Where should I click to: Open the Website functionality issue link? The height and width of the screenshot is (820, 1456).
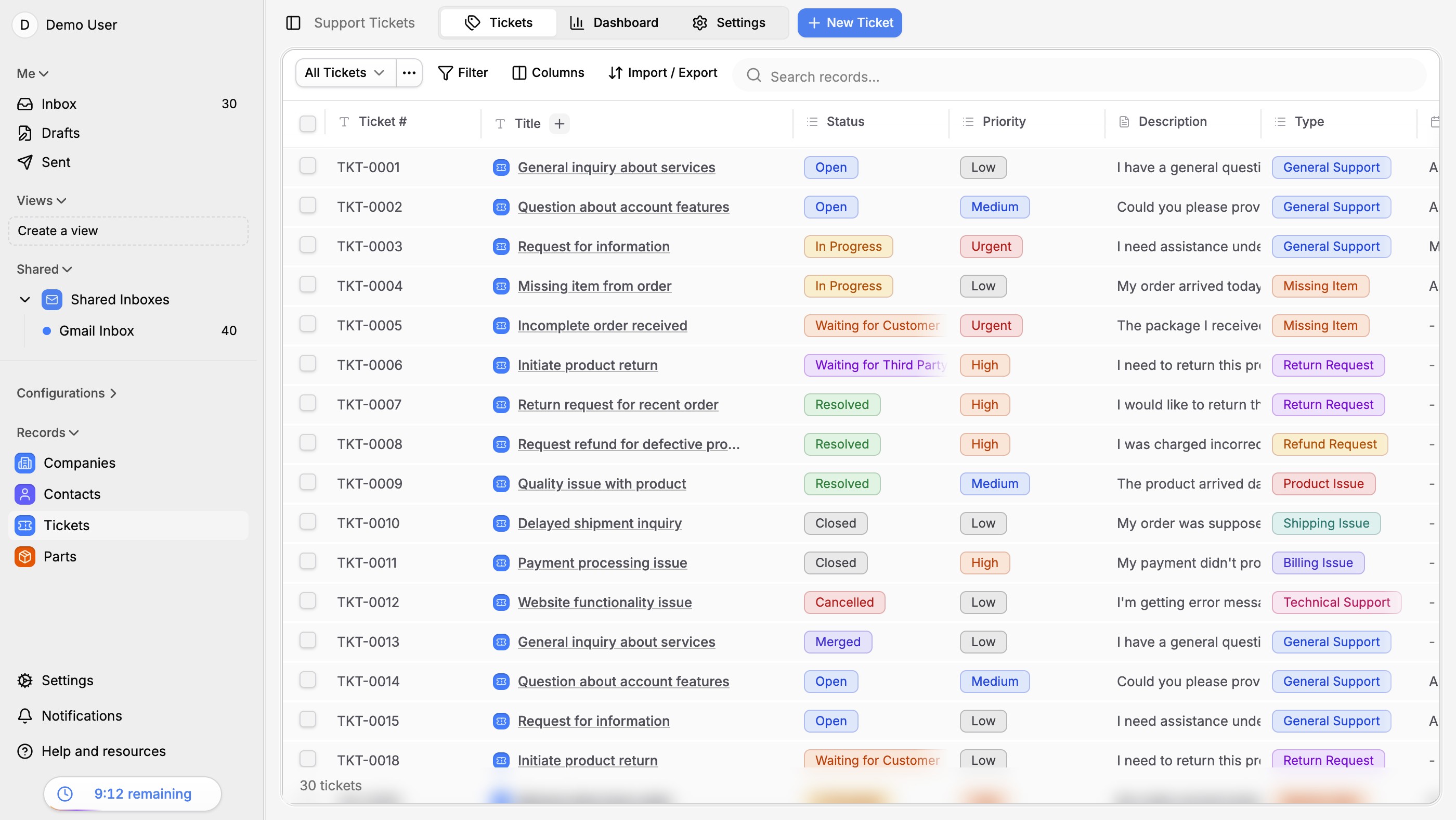(605, 603)
